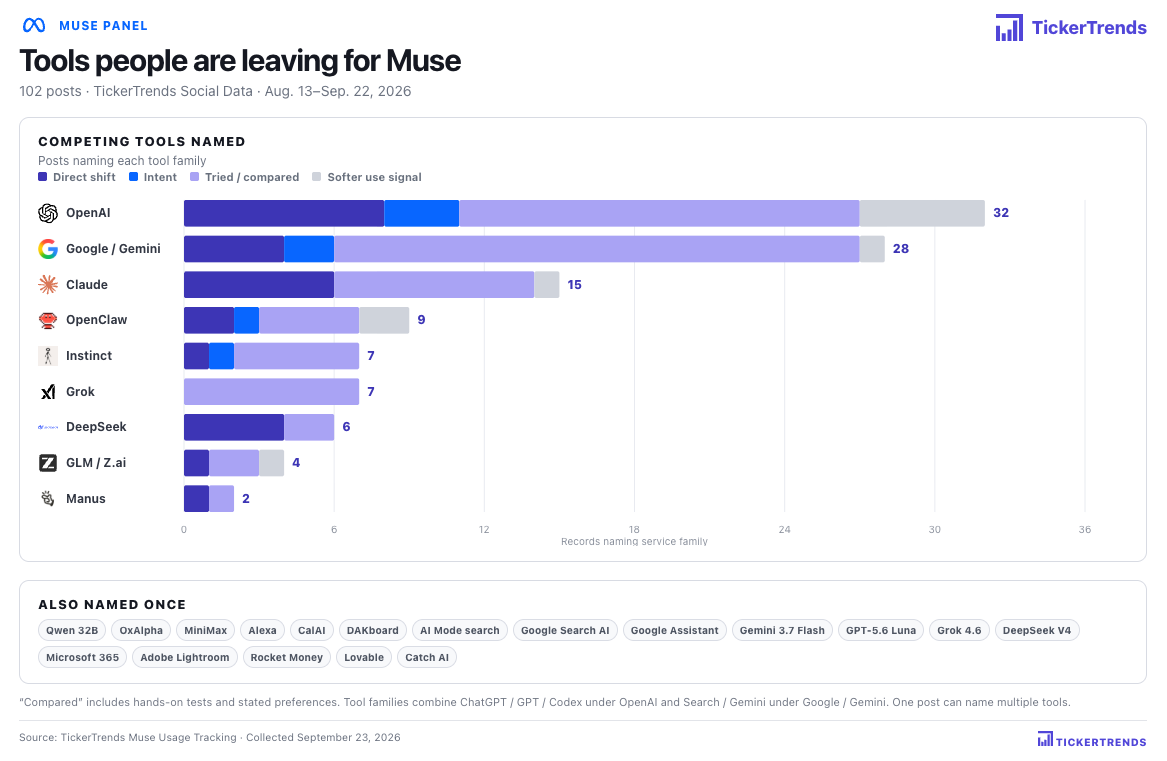
Task: Click the Google G logo icon
Action: coord(48,249)
